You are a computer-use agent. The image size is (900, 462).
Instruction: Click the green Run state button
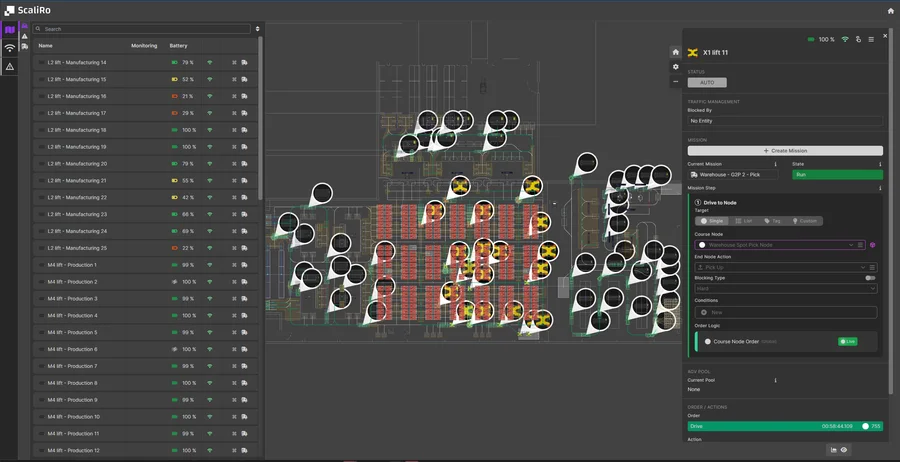coord(837,174)
